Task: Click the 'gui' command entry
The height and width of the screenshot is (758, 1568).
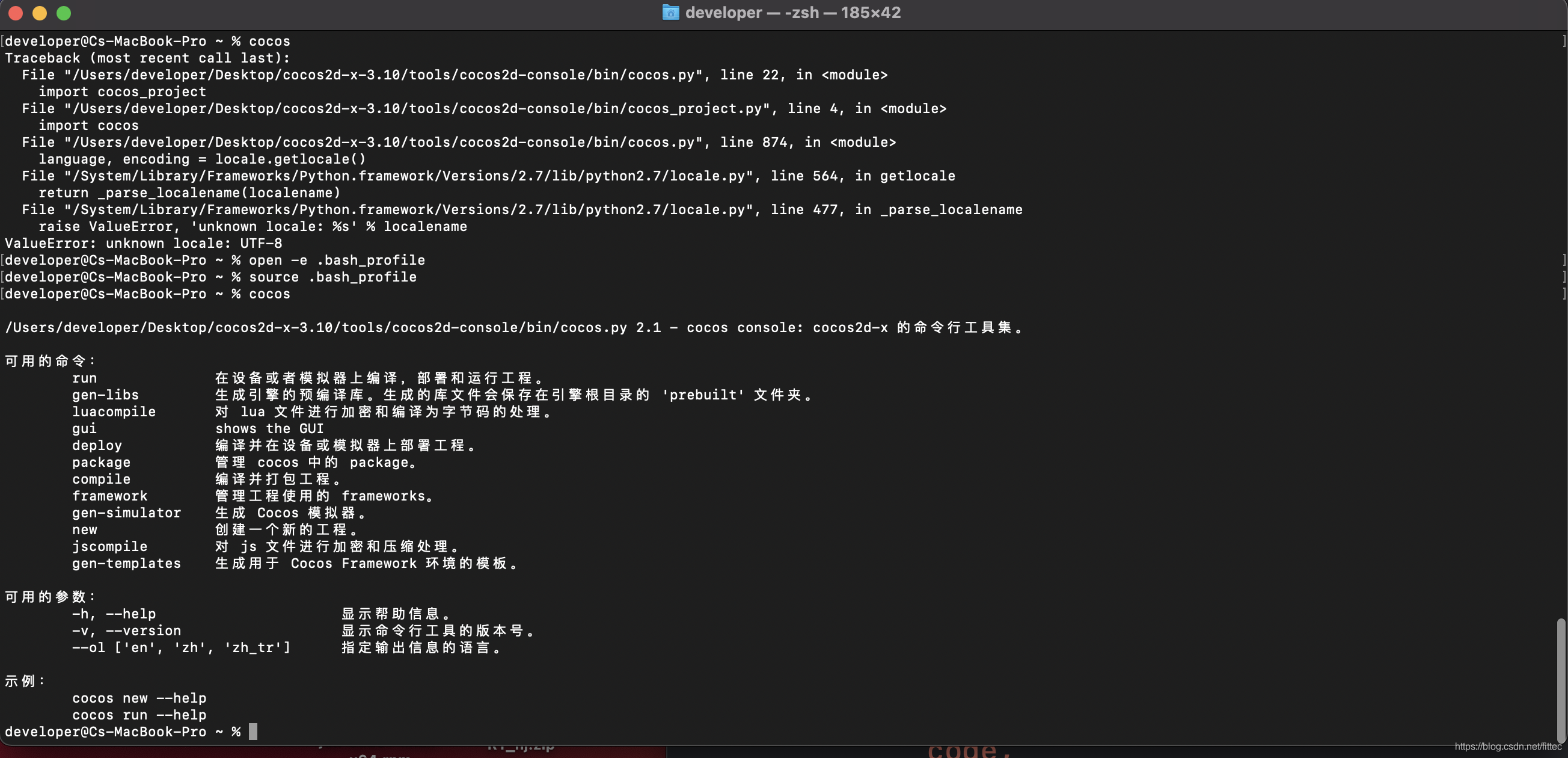Action: point(85,428)
